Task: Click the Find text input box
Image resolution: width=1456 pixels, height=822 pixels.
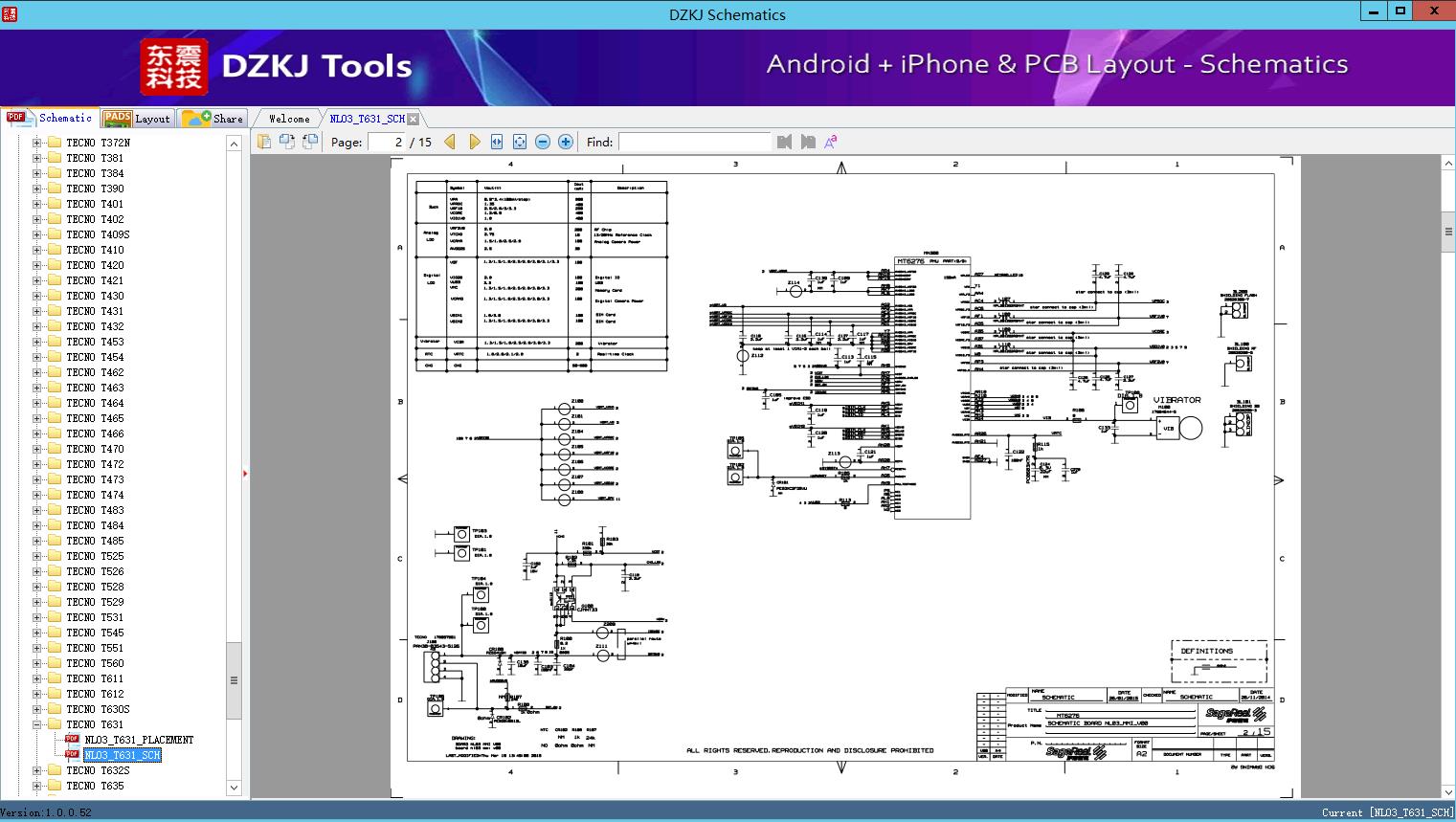Action: [x=694, y=142]
